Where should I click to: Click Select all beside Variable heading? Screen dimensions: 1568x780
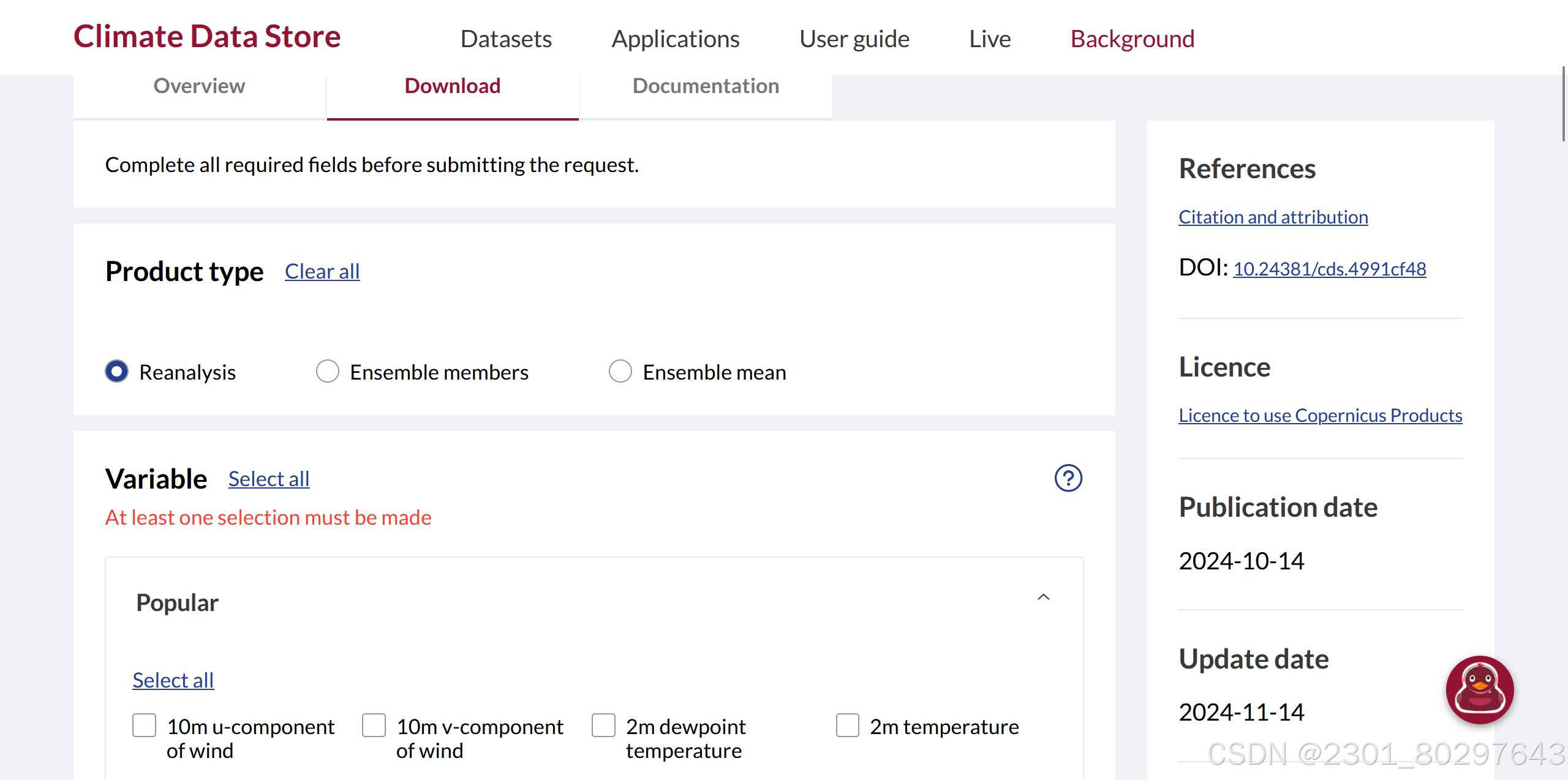pos(269,479)
